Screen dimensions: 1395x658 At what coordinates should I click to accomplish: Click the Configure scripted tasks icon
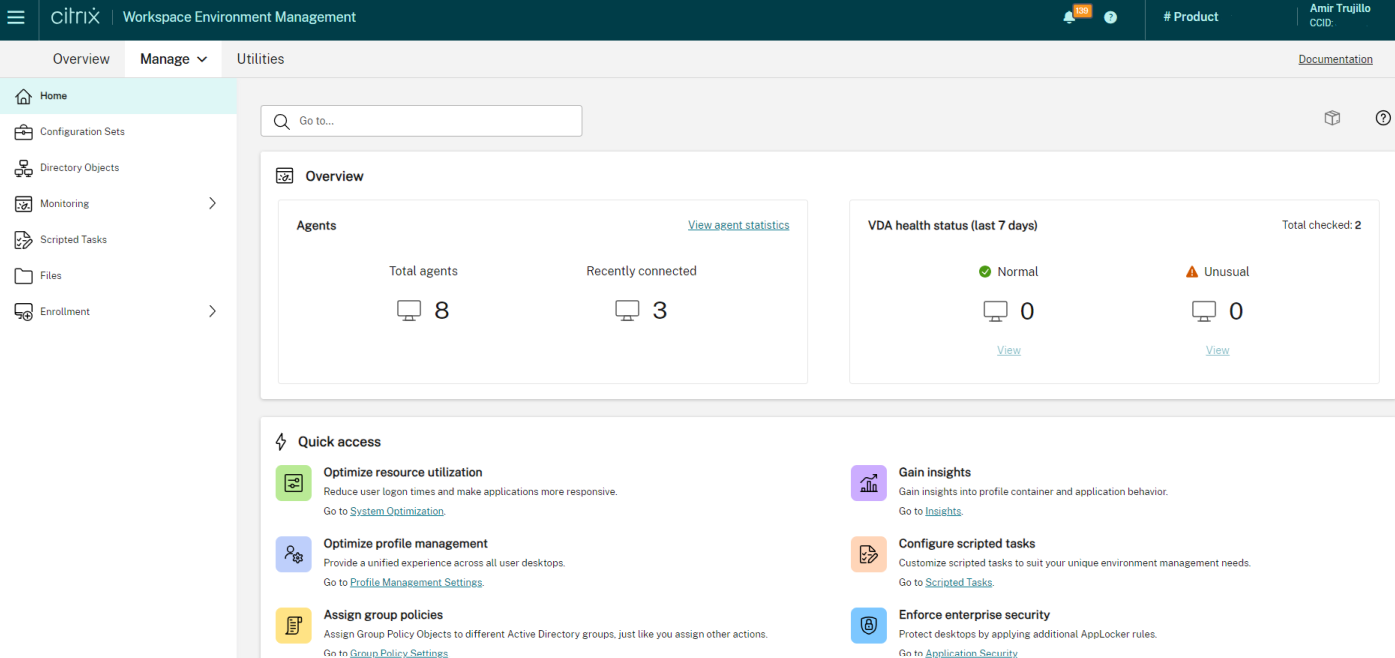pyautogui.click(x=868, y=554)
